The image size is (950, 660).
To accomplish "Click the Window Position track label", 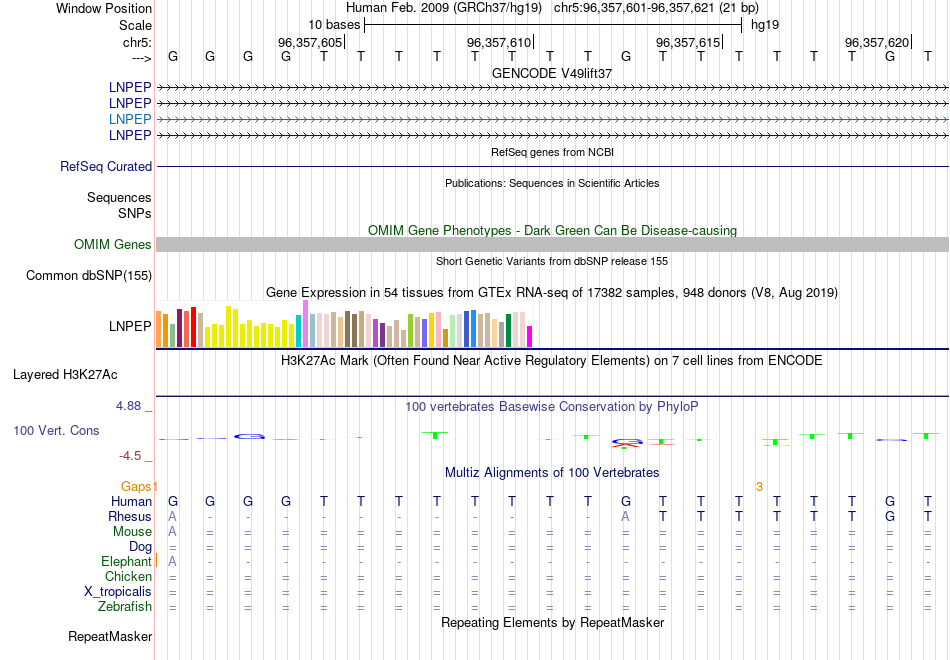I will coord(104,8).
